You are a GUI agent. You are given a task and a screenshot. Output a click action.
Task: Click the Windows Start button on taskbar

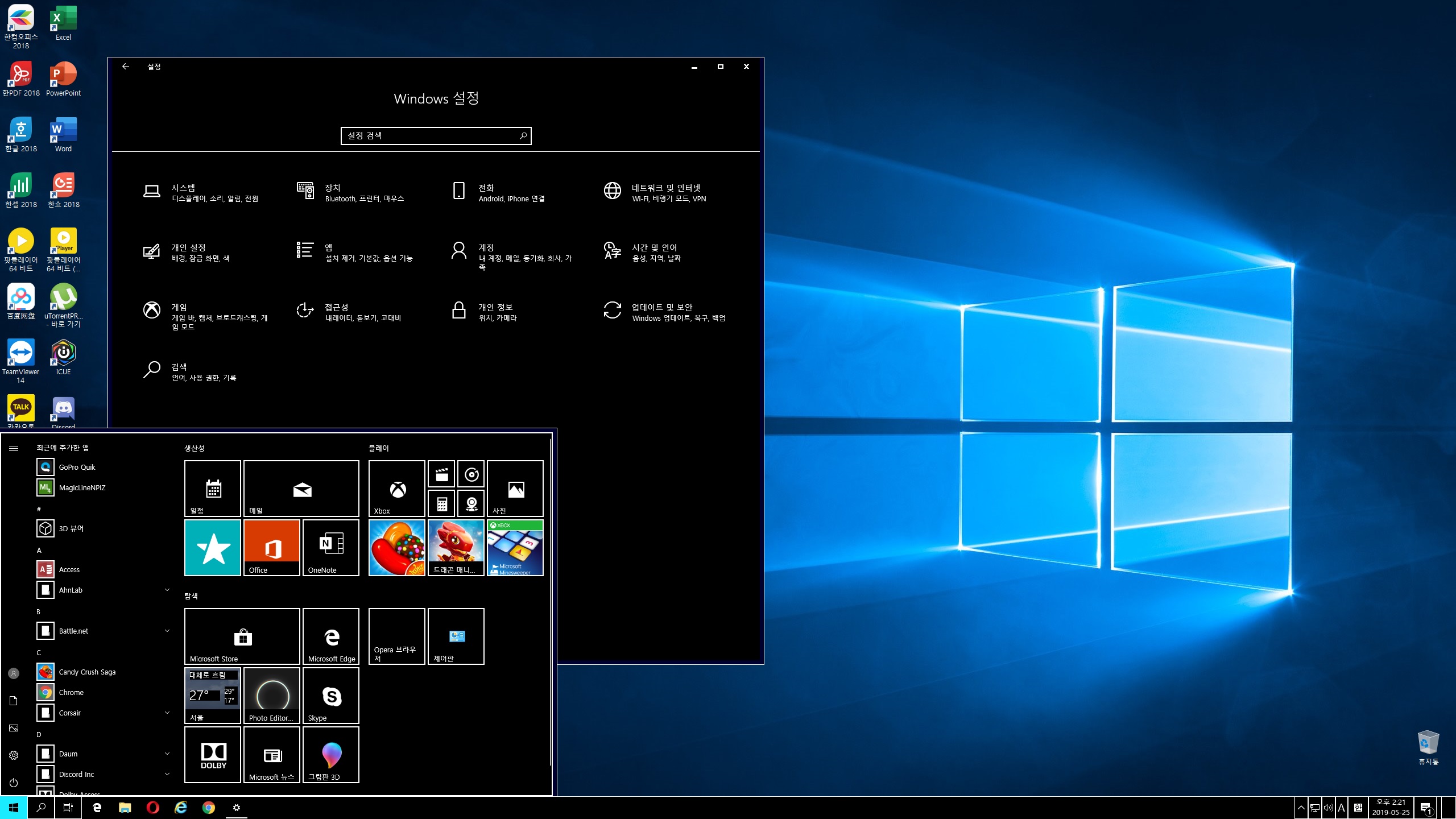[14, 808]
